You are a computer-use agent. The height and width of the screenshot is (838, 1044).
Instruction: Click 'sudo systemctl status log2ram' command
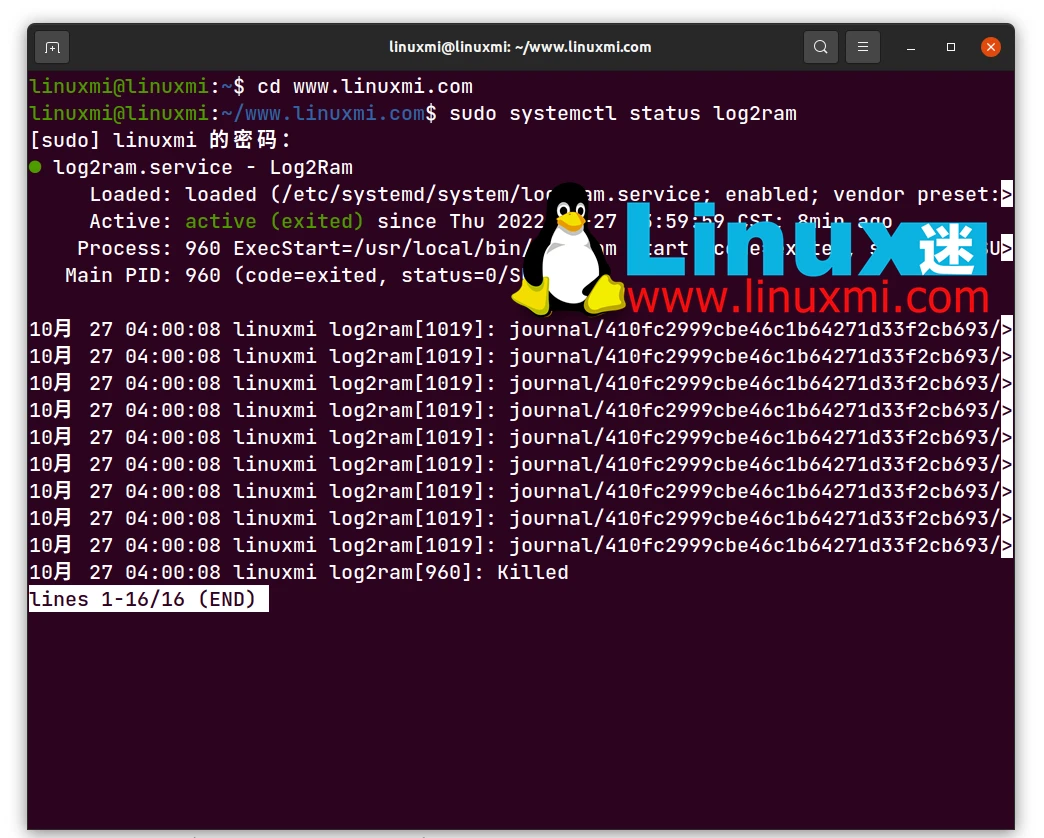[623, 113]
